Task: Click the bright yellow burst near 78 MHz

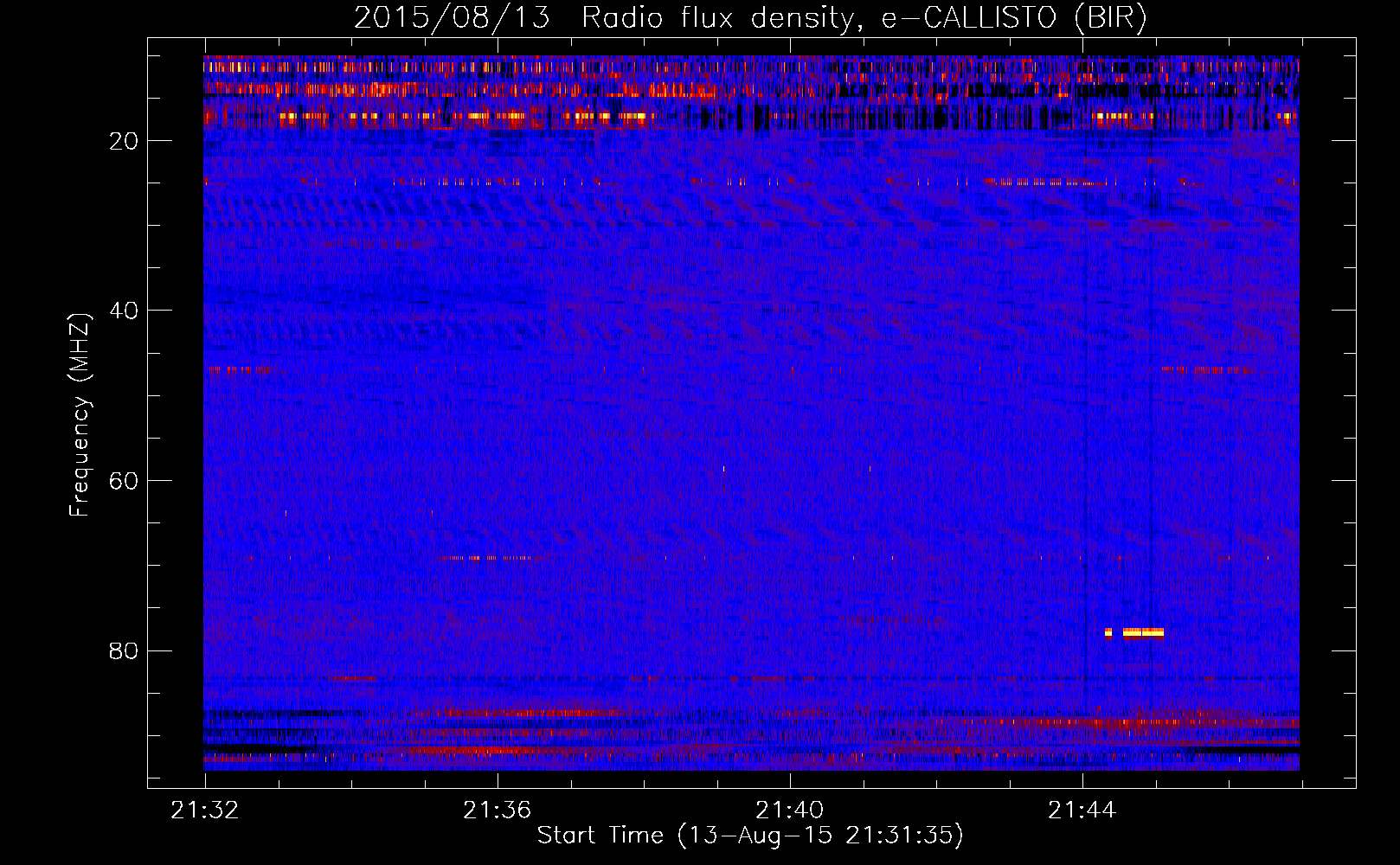Action: (x=1143, y=632)
